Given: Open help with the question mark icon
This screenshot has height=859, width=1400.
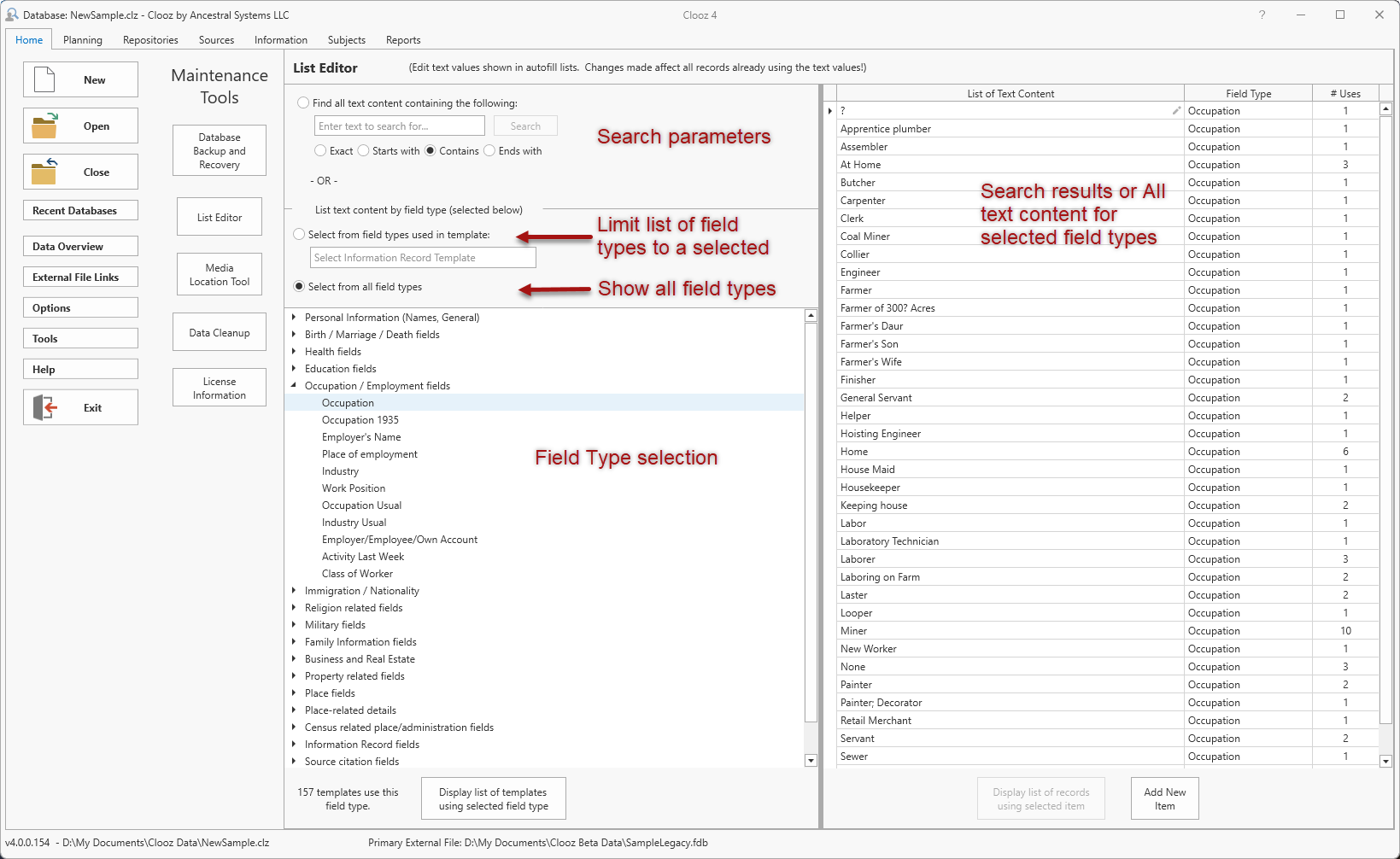Looking at the screenshot, I should tap(1262, 15).
